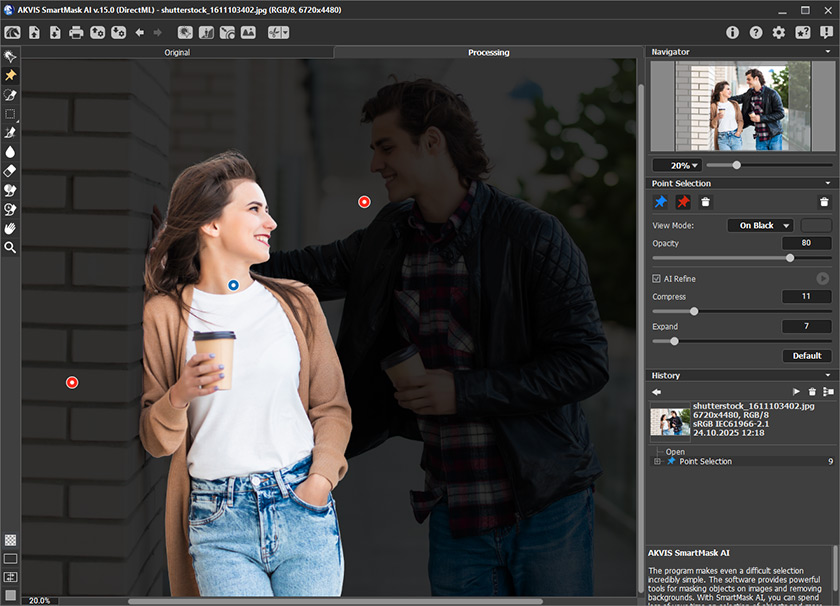Select the blue pin keep-point tool
The image size is (840, 606).
click(x=660, y=201)
